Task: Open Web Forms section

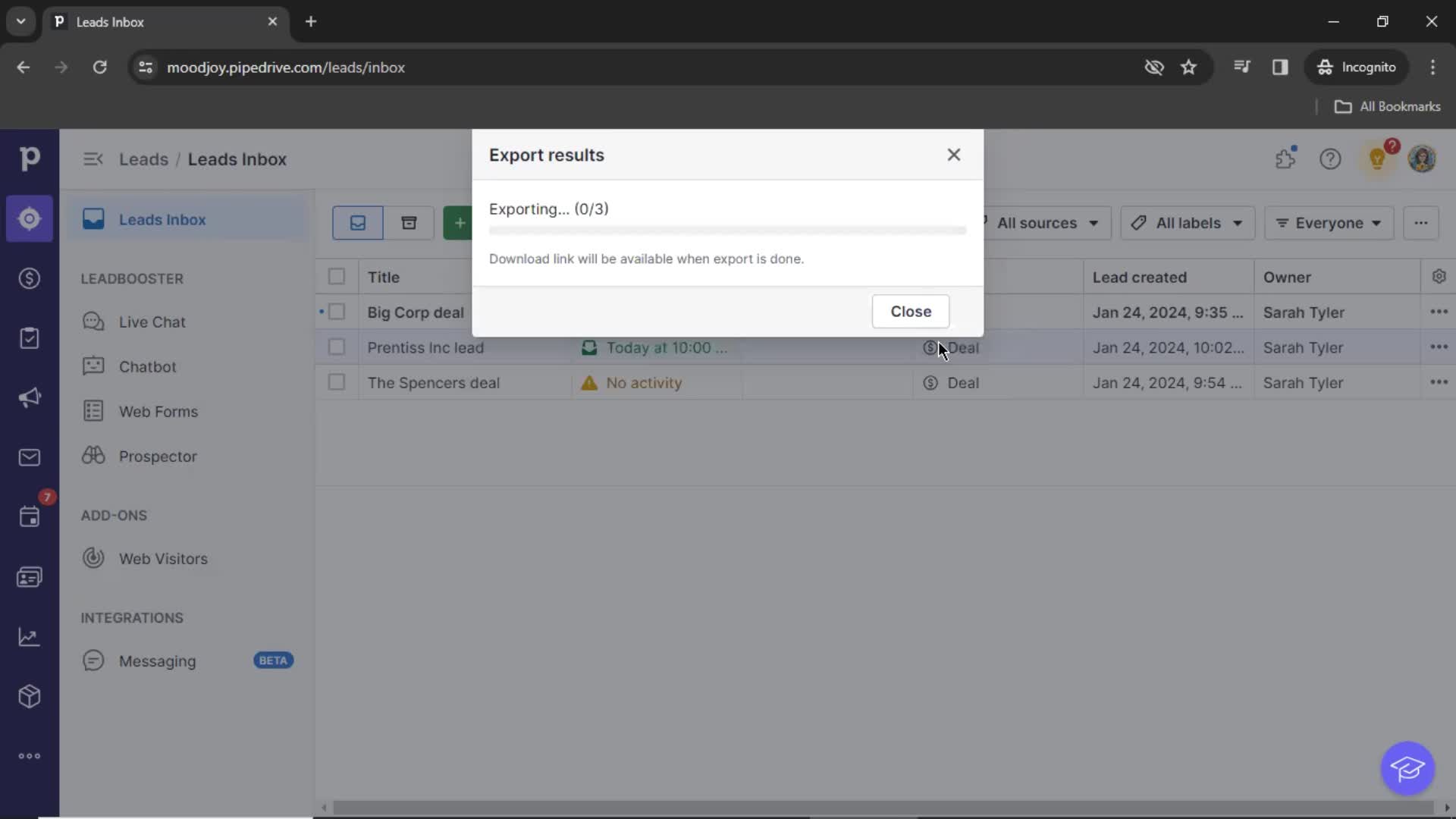Action: pyautogui.click(x=158, y=411)
